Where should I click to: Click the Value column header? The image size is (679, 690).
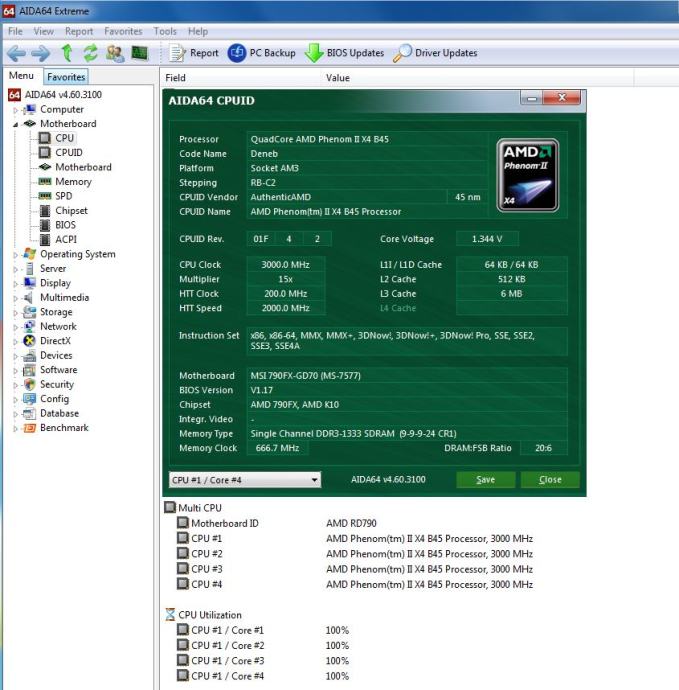point(338,77)
